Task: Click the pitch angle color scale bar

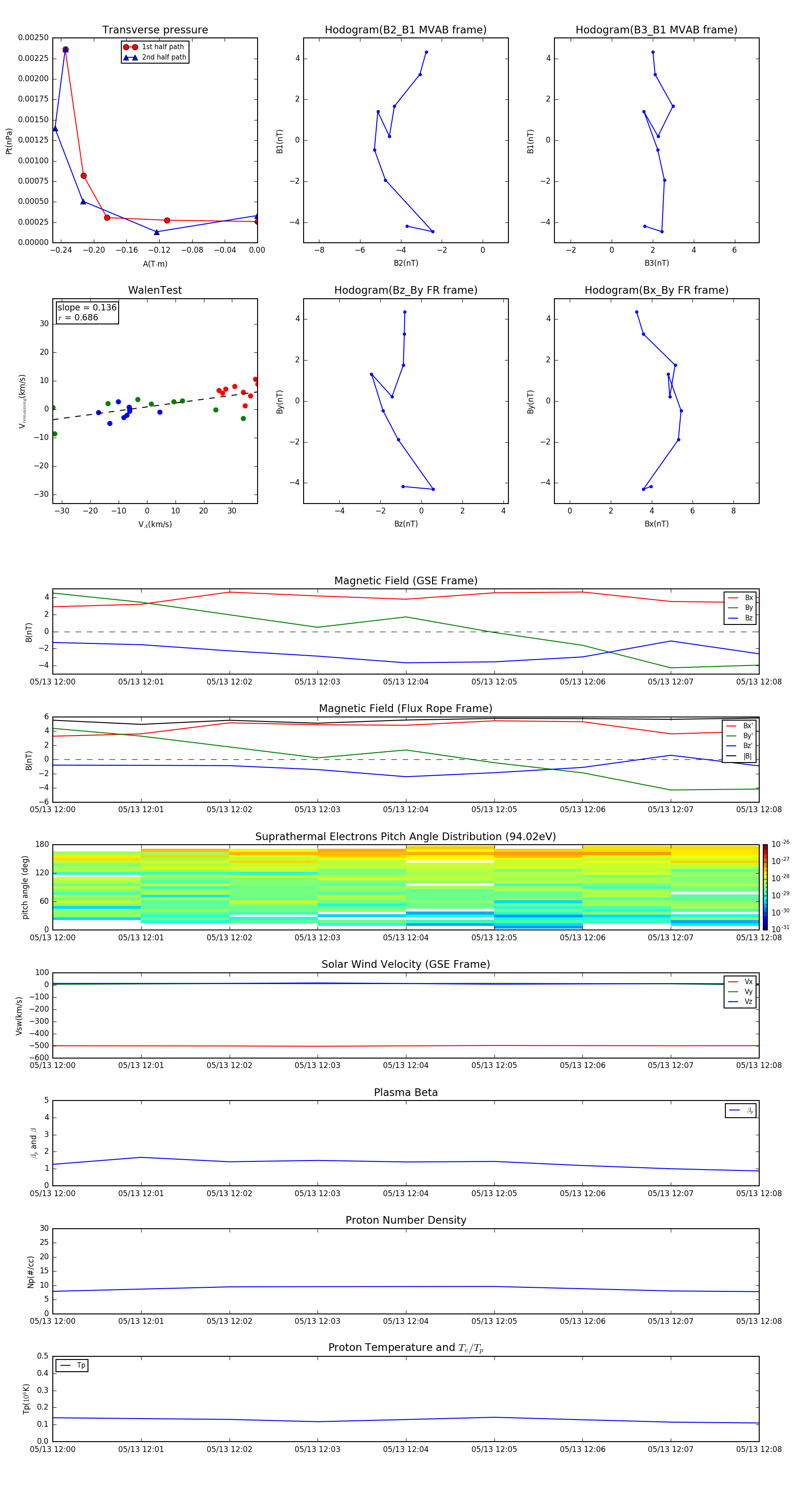Action: 765,887
